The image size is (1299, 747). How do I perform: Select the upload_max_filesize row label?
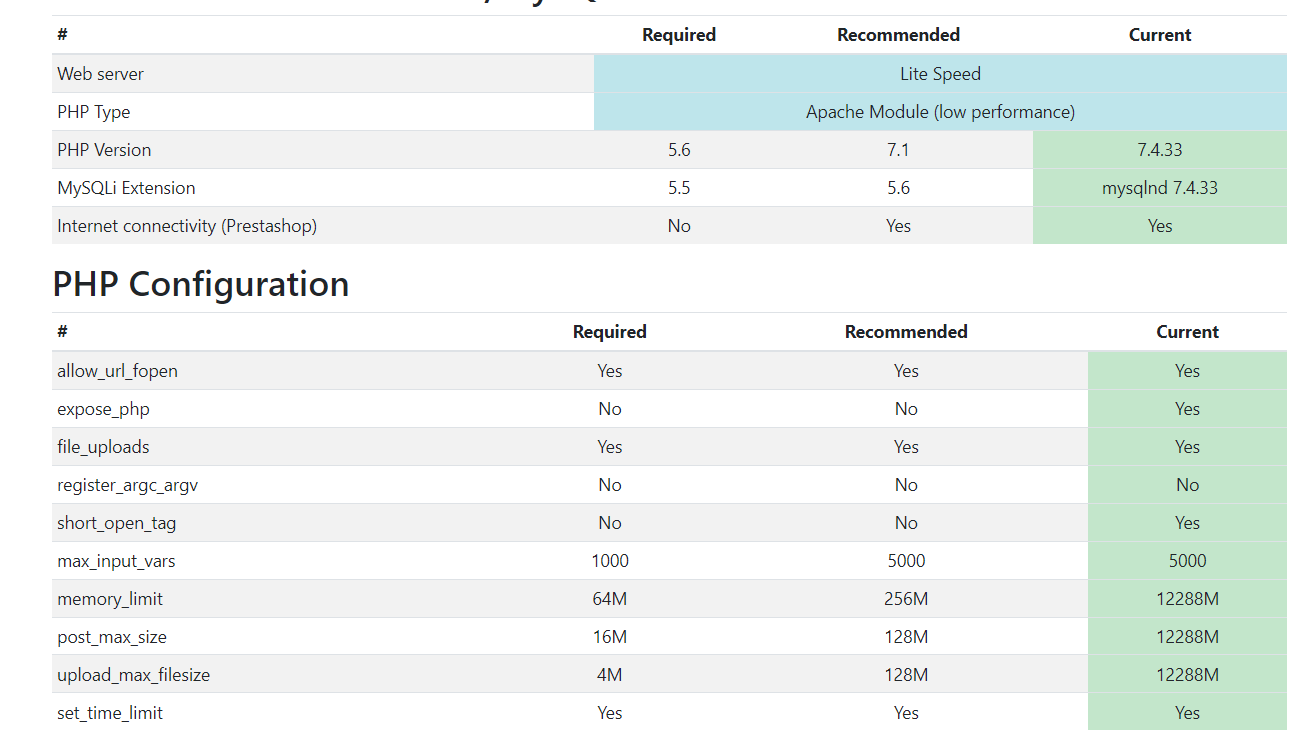click(x=133, y=675)
